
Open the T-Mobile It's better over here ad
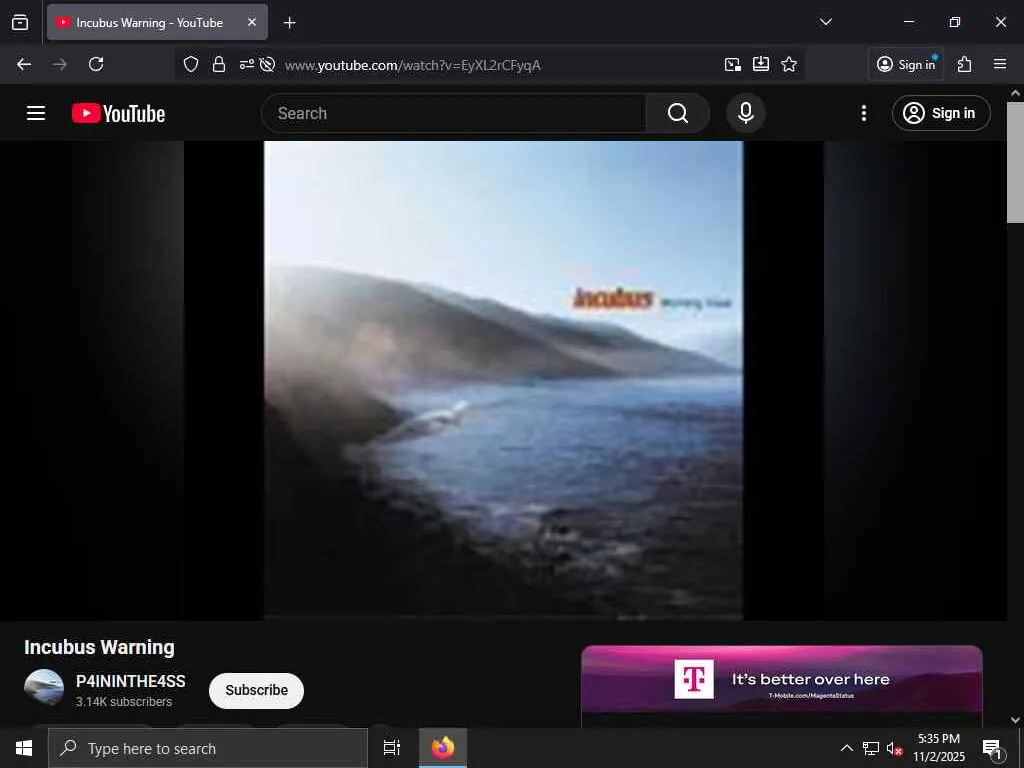pos(782,680)
